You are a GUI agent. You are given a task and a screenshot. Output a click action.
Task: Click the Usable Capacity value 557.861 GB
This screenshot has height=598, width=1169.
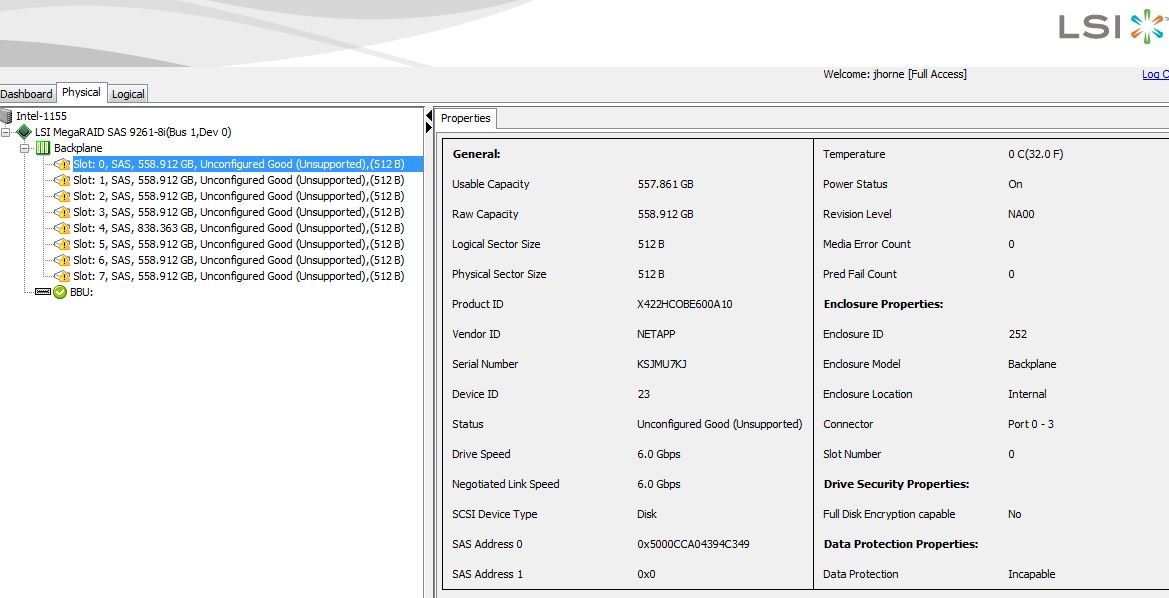coord(666,184)
